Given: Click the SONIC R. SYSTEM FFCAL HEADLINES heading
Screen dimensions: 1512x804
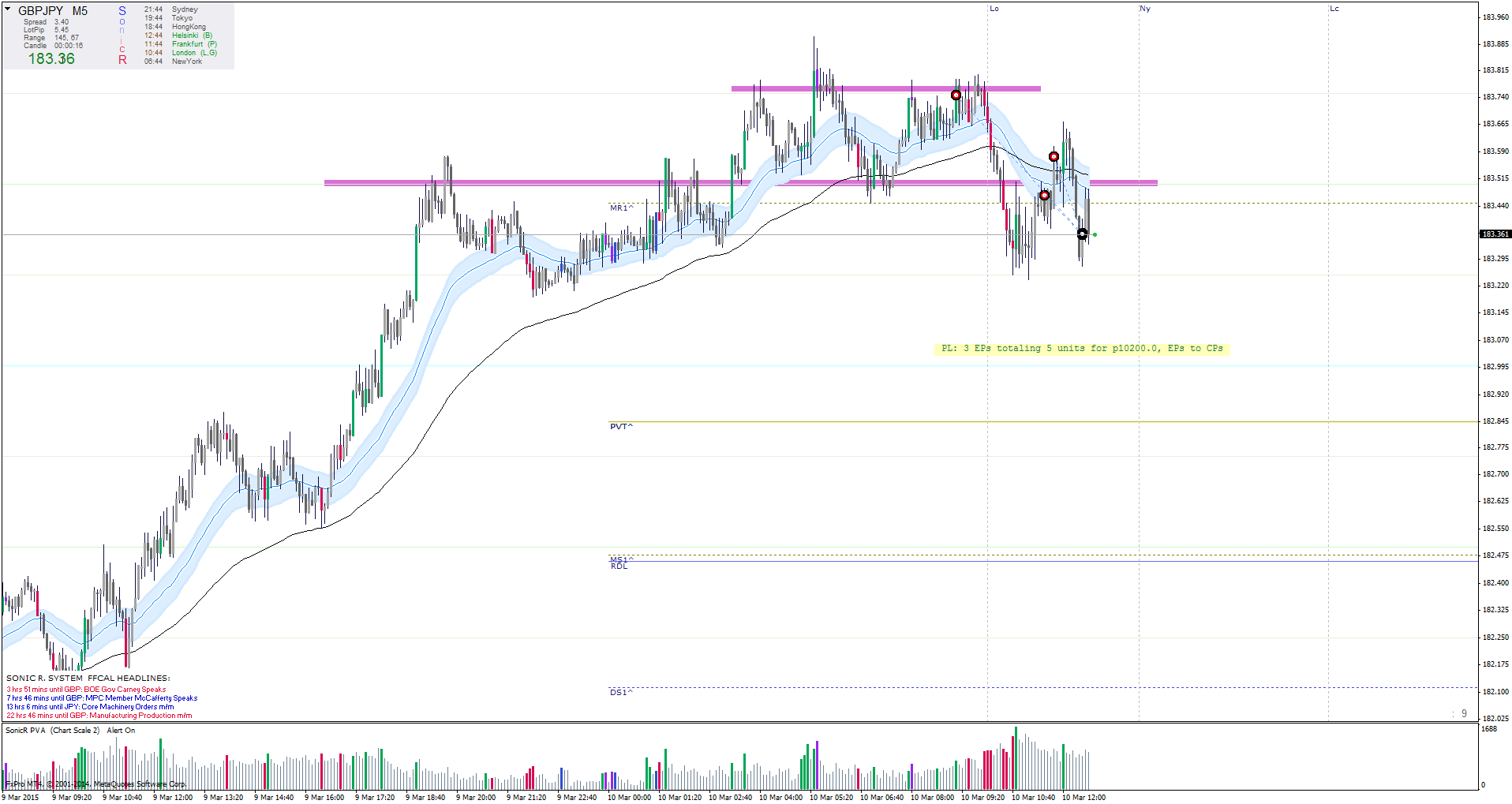Looking at the screenshot, I should pyautogui.click(x=88, y=679).
